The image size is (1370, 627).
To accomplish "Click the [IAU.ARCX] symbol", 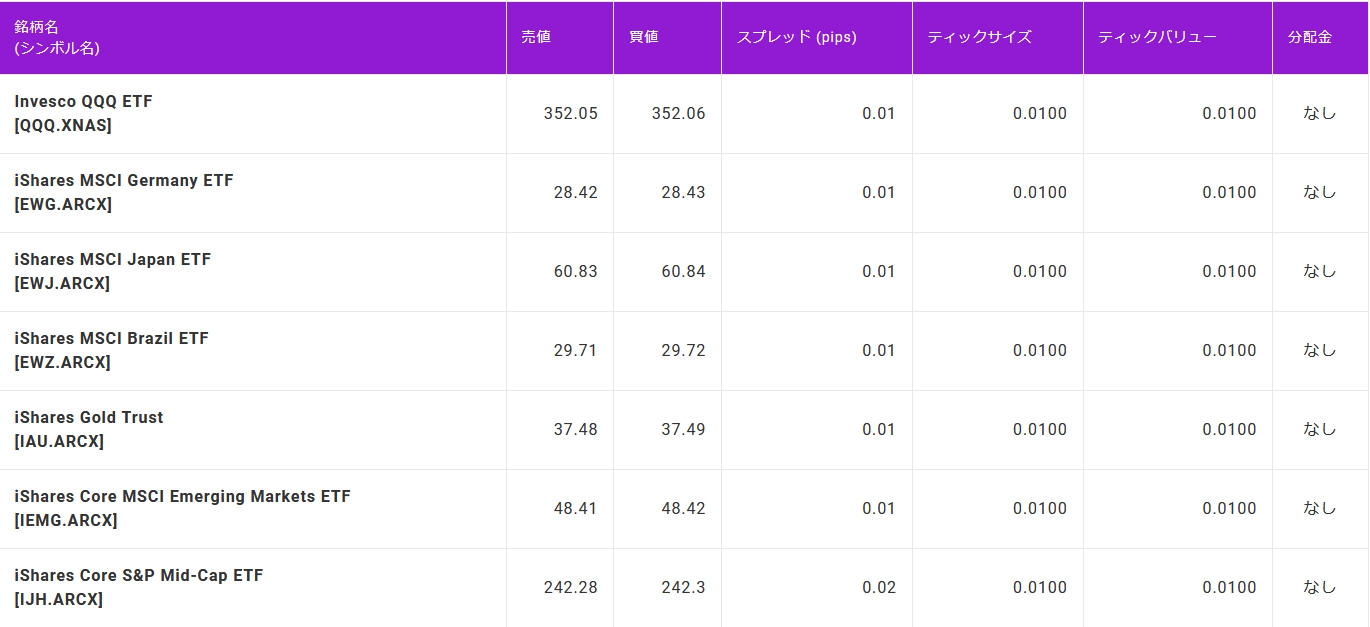I will pos(59,441).
